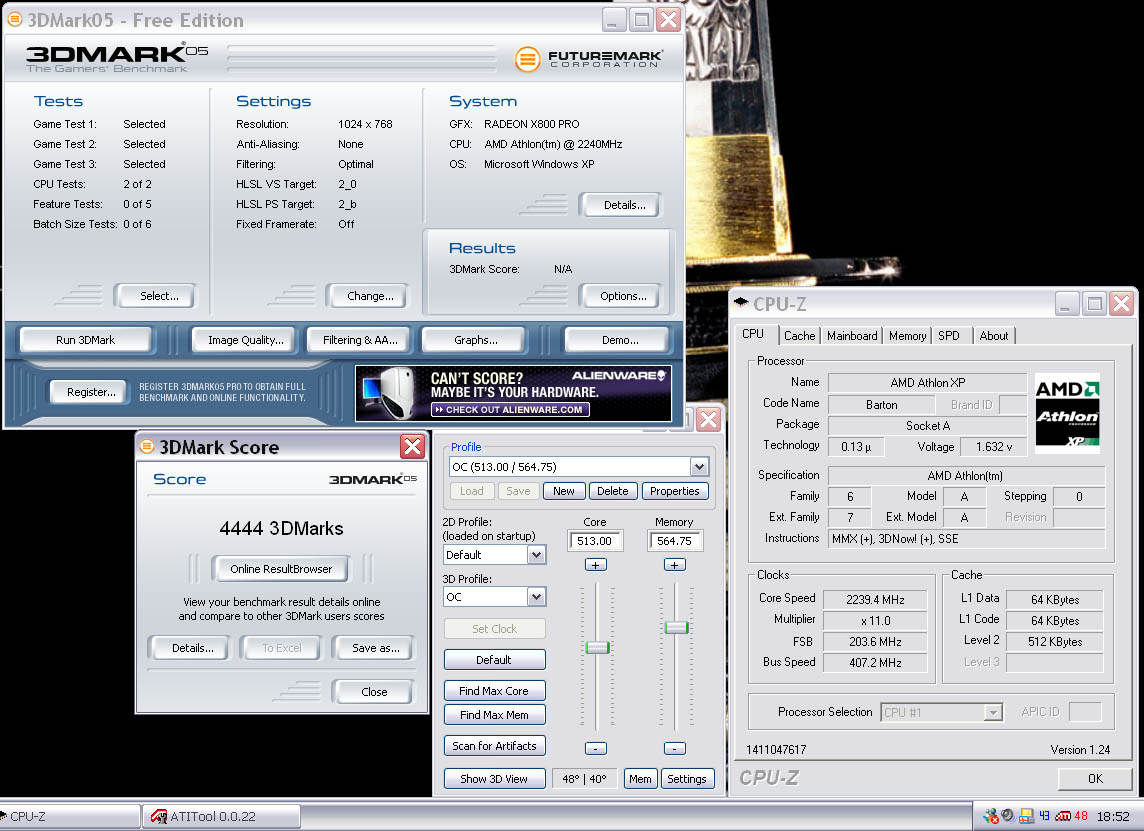Viewport: 1144px width, 831px height.
Task: Maximize the CPU-Z window
Action: click(1094, 304)
